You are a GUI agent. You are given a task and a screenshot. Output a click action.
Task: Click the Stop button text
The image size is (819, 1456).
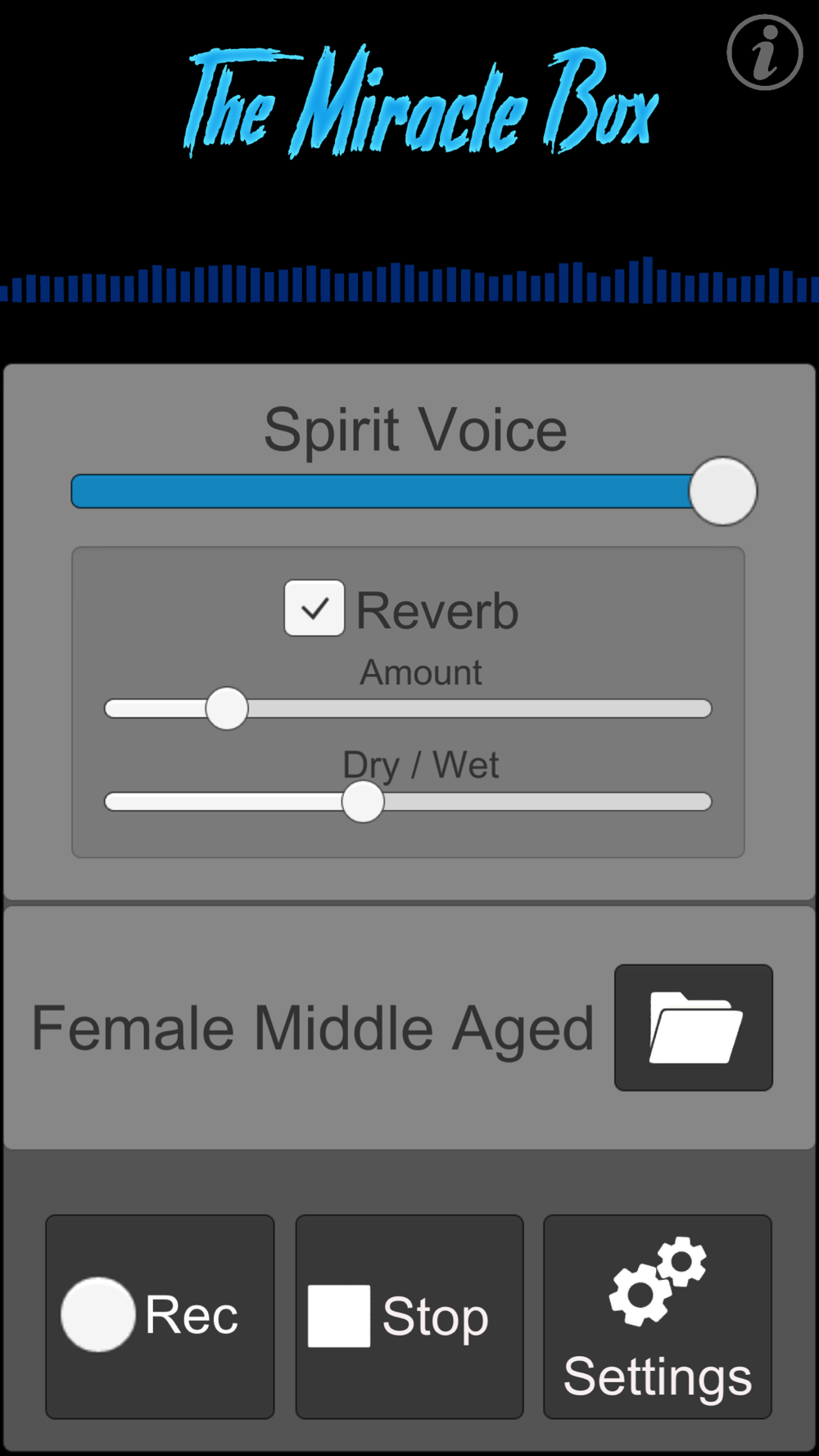point(436,1318)
